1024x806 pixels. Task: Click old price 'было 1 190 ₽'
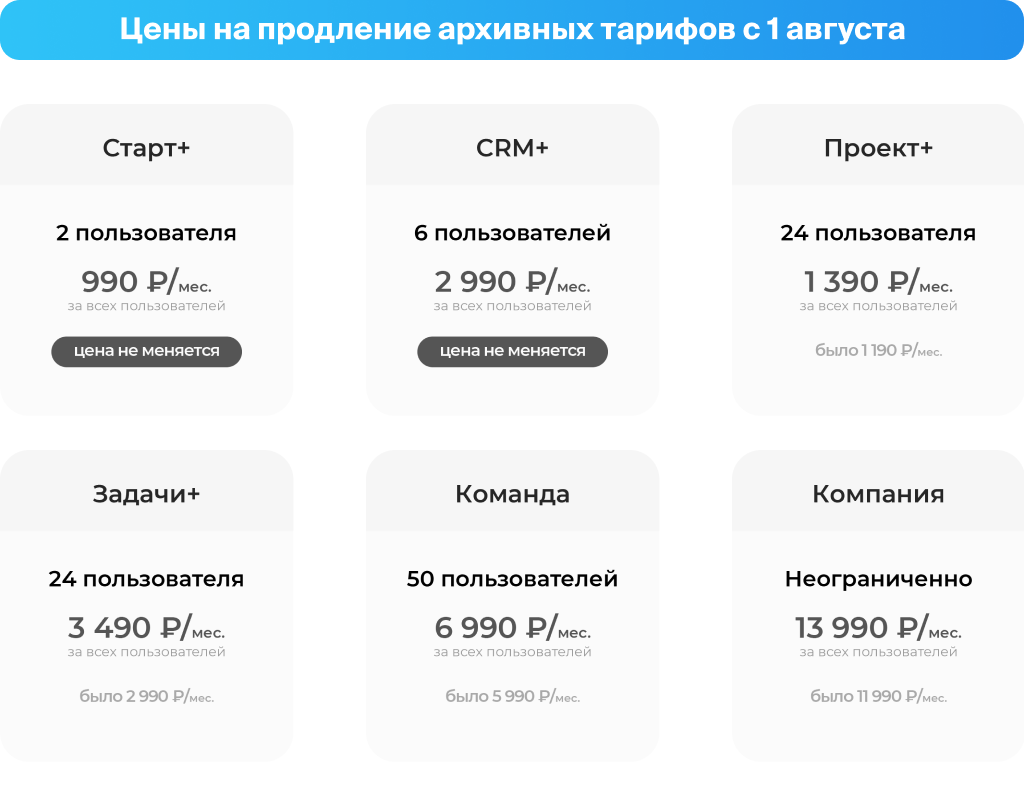point(878,351)
